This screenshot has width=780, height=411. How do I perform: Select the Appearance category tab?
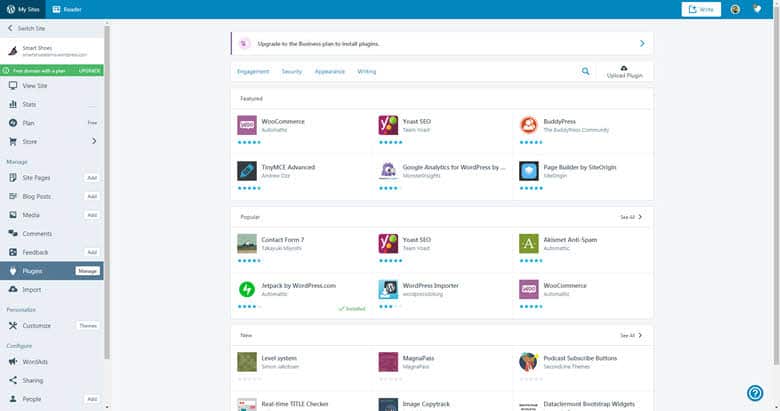329,72
